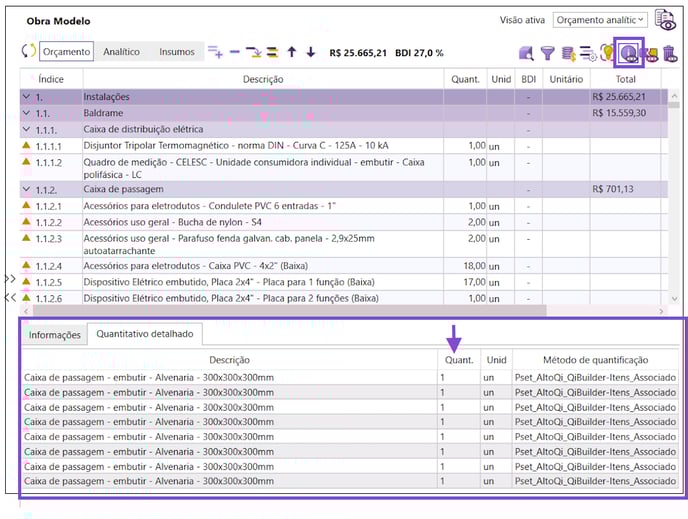This screenshot has height=519, width=688.
Task: Click the horizontal scrollbar right arrow
Action: pos(661,311)
